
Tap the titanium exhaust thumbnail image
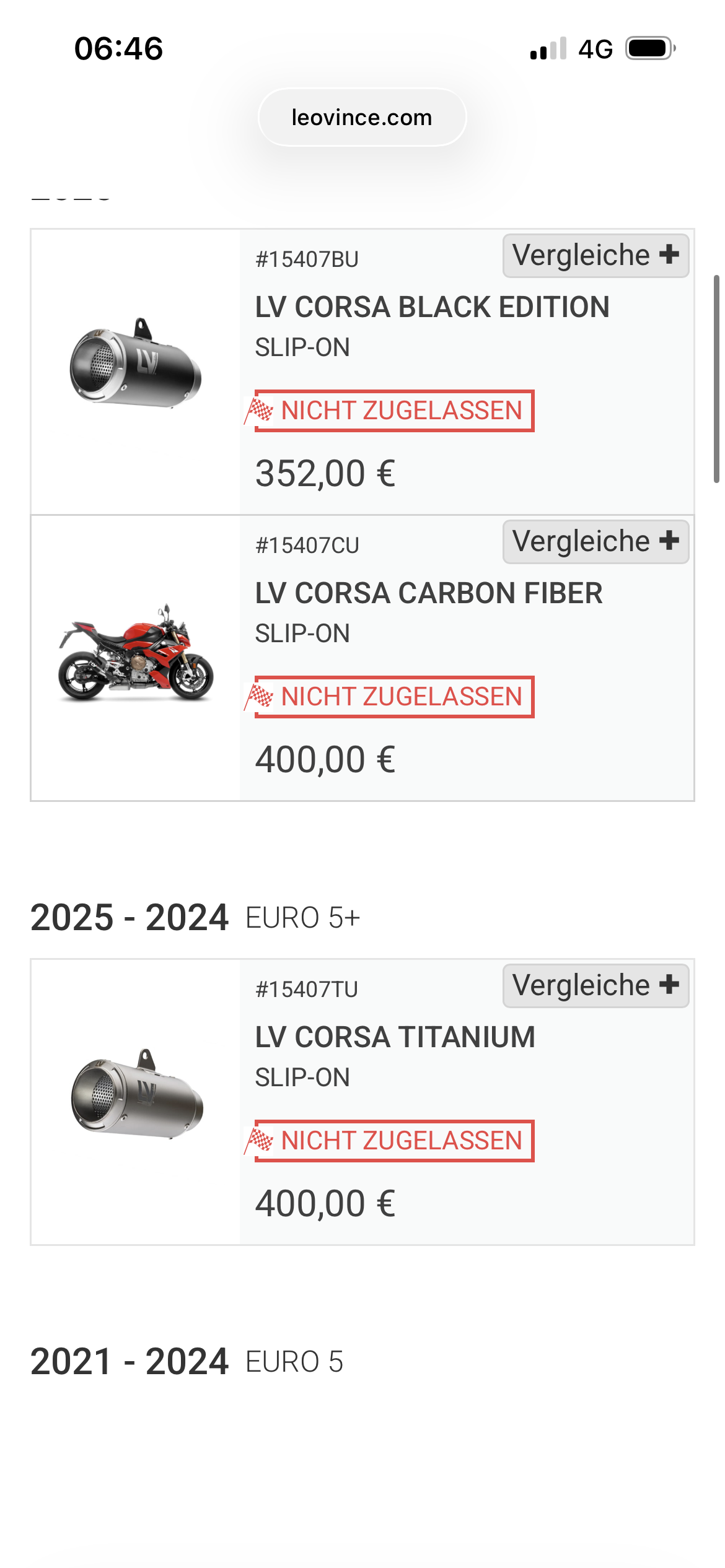coord(137,1094)
